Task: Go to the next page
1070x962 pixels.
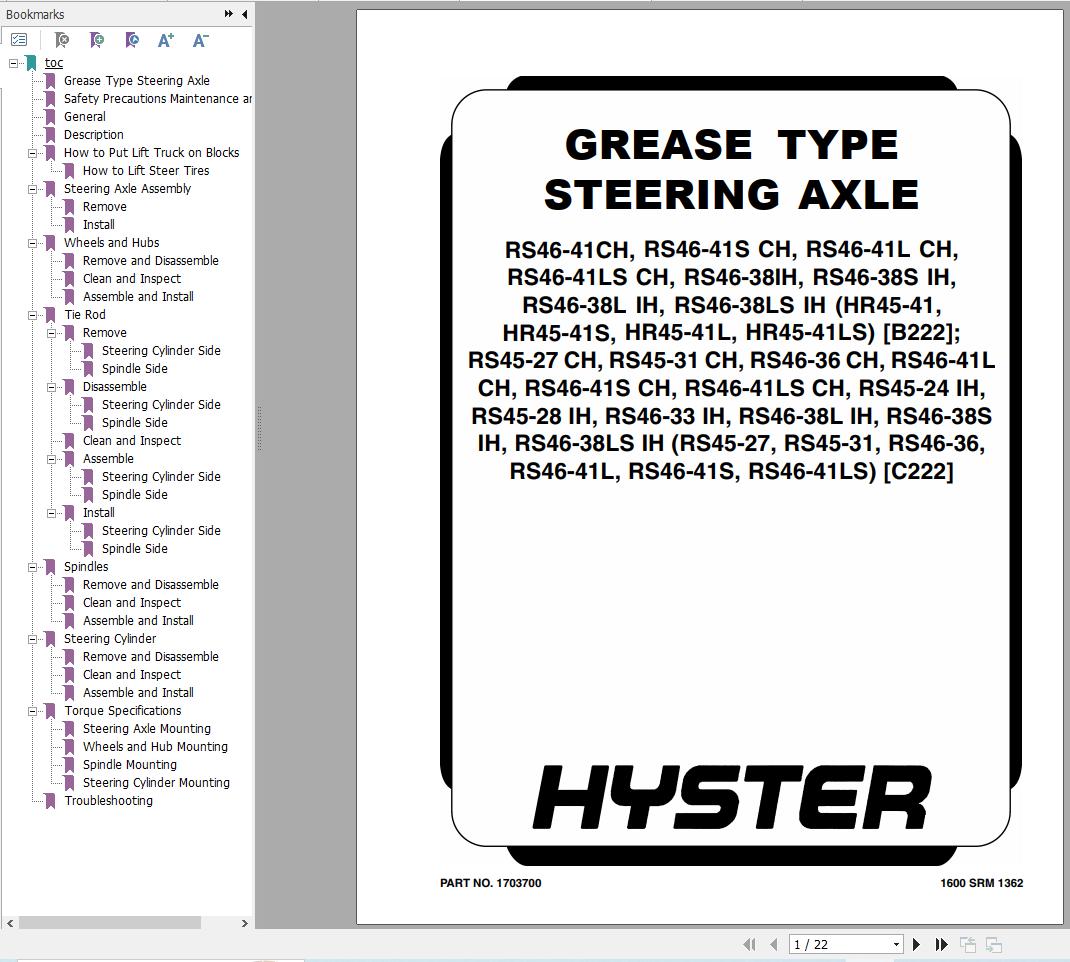Action: pos(916,944)
